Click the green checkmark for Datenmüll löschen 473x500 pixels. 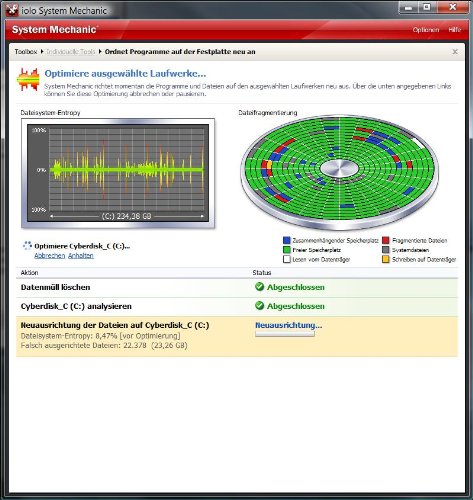[259, 287]
